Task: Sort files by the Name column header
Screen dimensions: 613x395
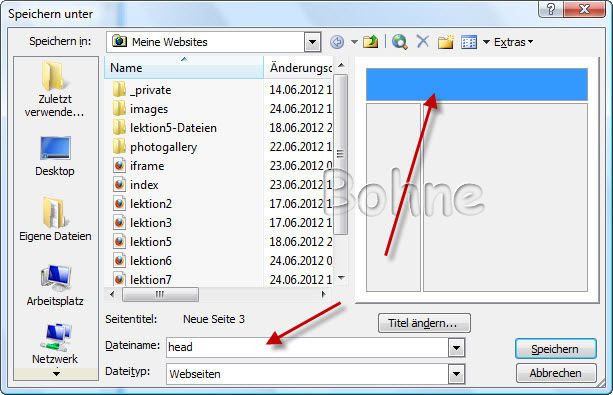Action: 184,68
